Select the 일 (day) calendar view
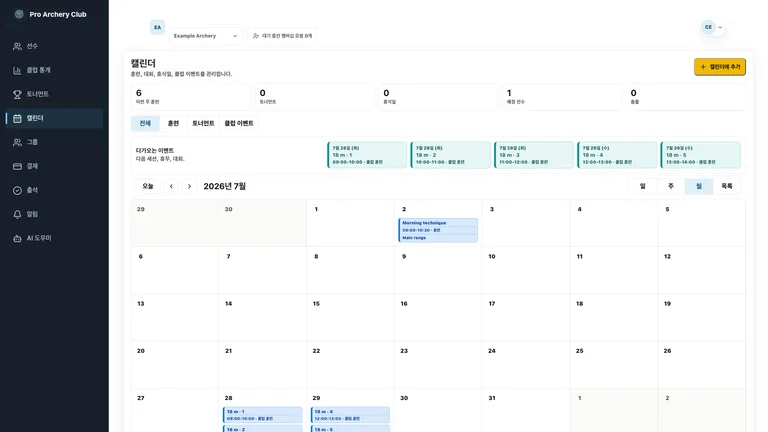This screenshot has width=768, height=432. [x=643, y=186]
